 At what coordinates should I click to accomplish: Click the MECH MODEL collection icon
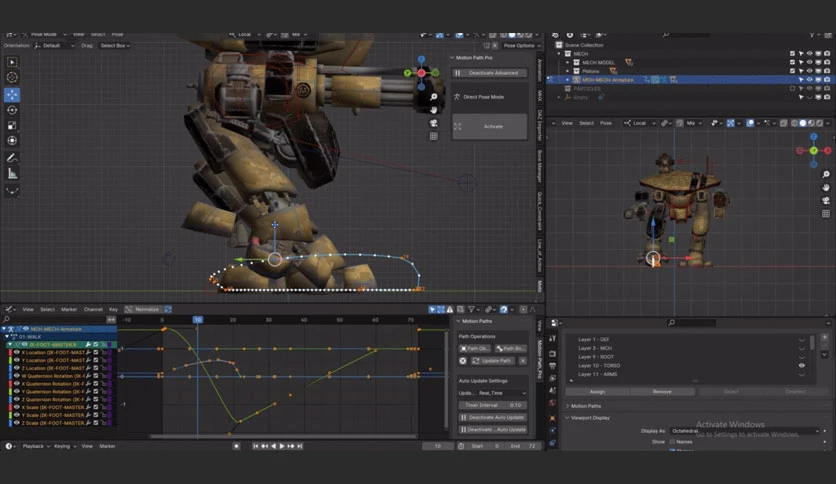coord(576,62)
